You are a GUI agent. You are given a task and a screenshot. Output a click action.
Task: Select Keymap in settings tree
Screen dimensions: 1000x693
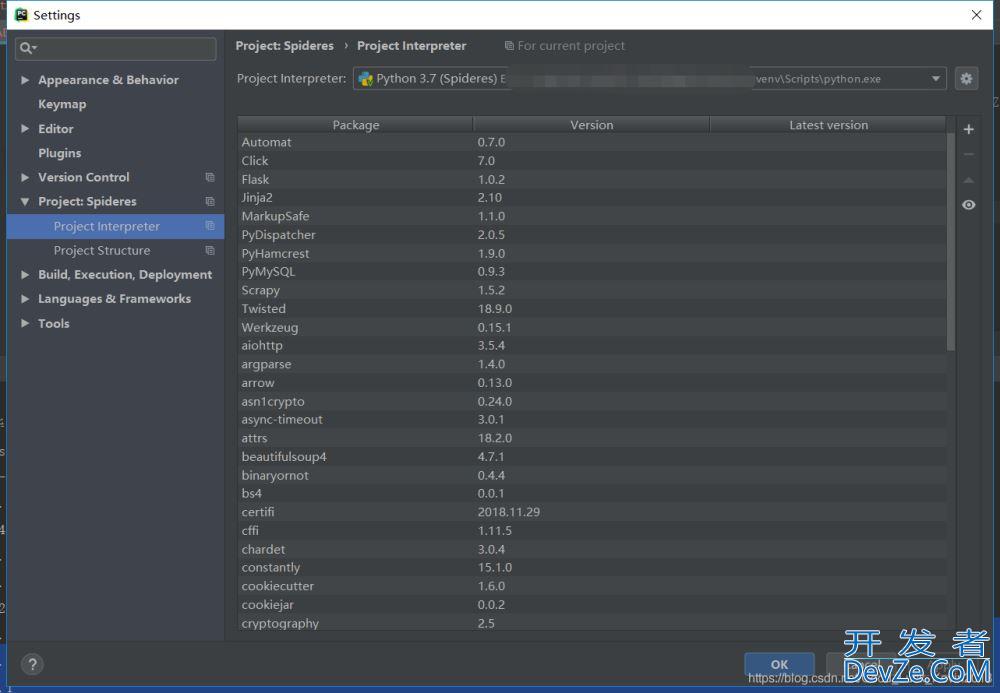point(62,104)
